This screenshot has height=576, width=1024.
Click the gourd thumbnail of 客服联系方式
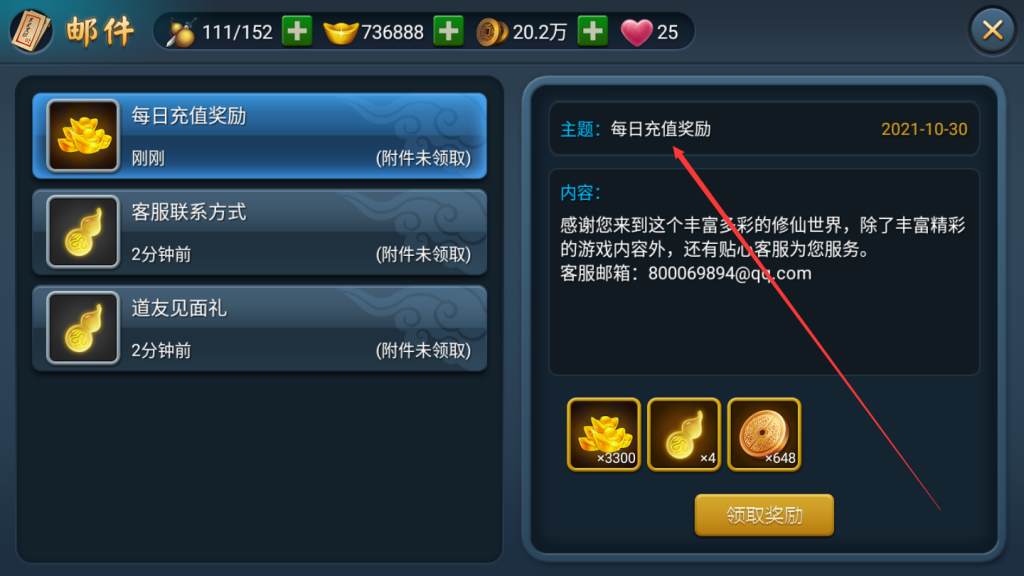(x=83, y=232)
